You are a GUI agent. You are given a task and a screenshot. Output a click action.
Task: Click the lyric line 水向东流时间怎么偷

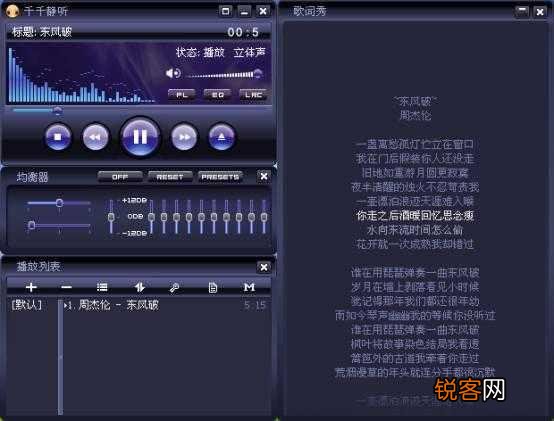pos(415,230)
